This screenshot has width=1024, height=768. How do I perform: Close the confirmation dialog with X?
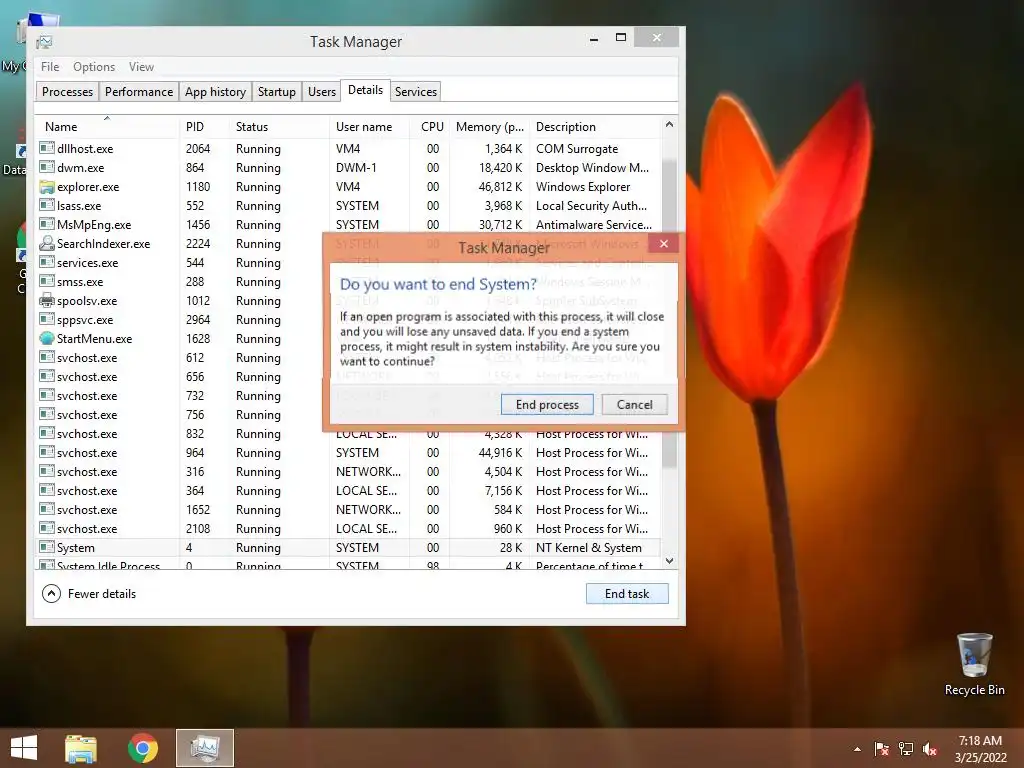664,244
